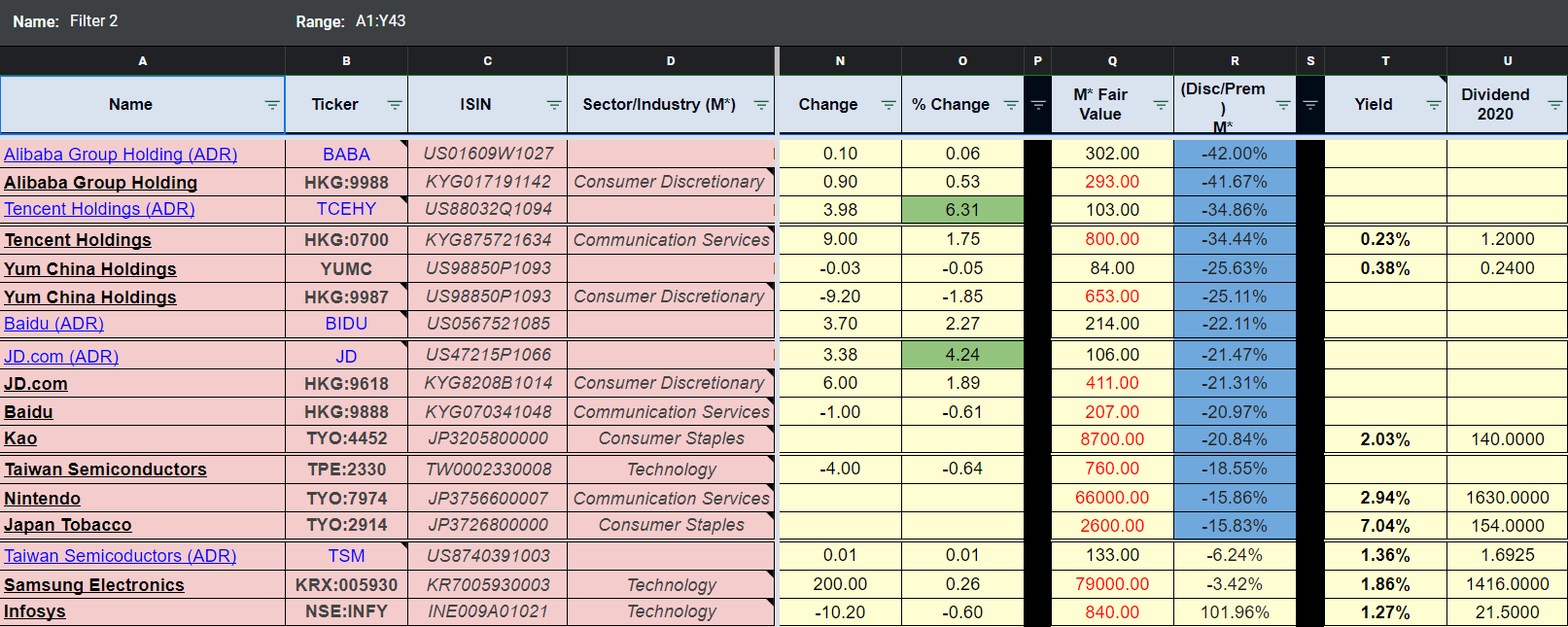Select ISIN cell JP3756600007

pos(488,499)
